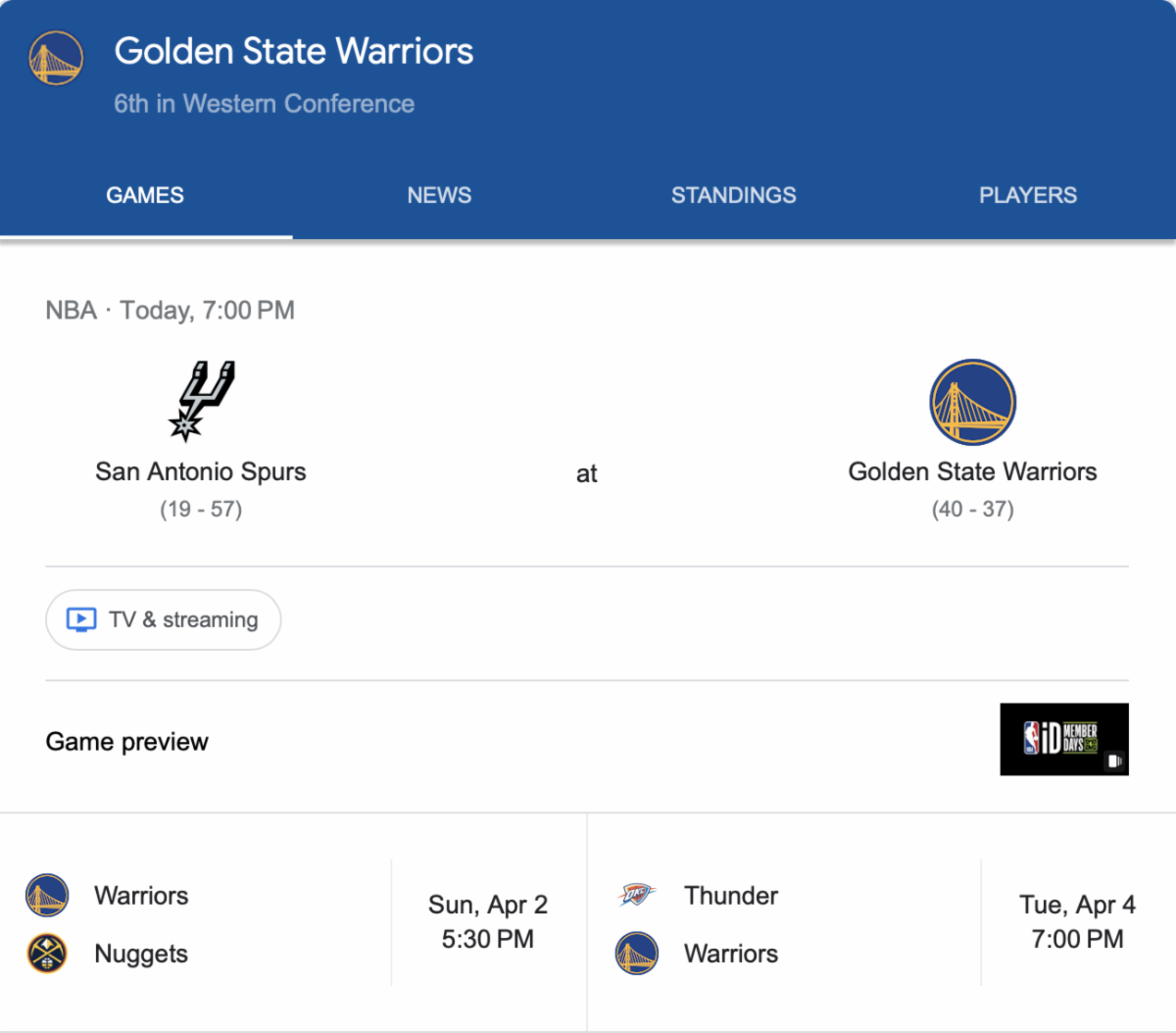Open the STANDINGS tab
The width and height of the screenshot is (1176, 1033).
coord(733,195)
